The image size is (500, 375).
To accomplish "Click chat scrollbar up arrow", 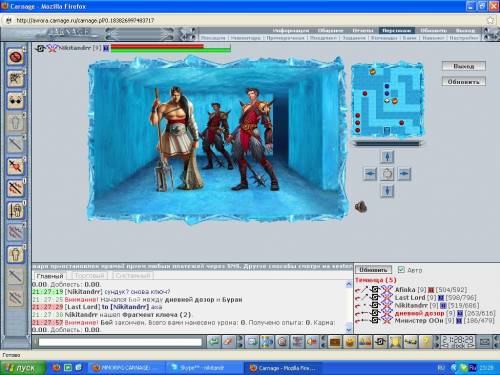I will pos(349,284).
